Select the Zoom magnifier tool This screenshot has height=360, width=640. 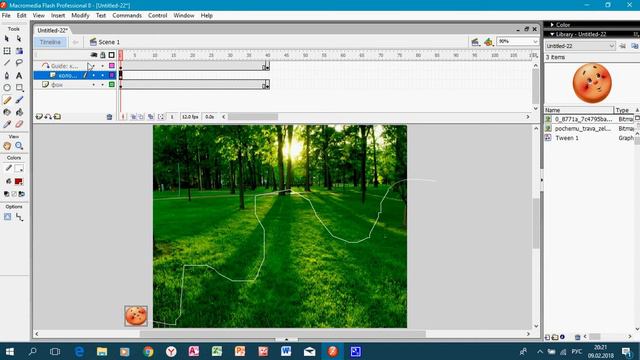click(19, 146)
